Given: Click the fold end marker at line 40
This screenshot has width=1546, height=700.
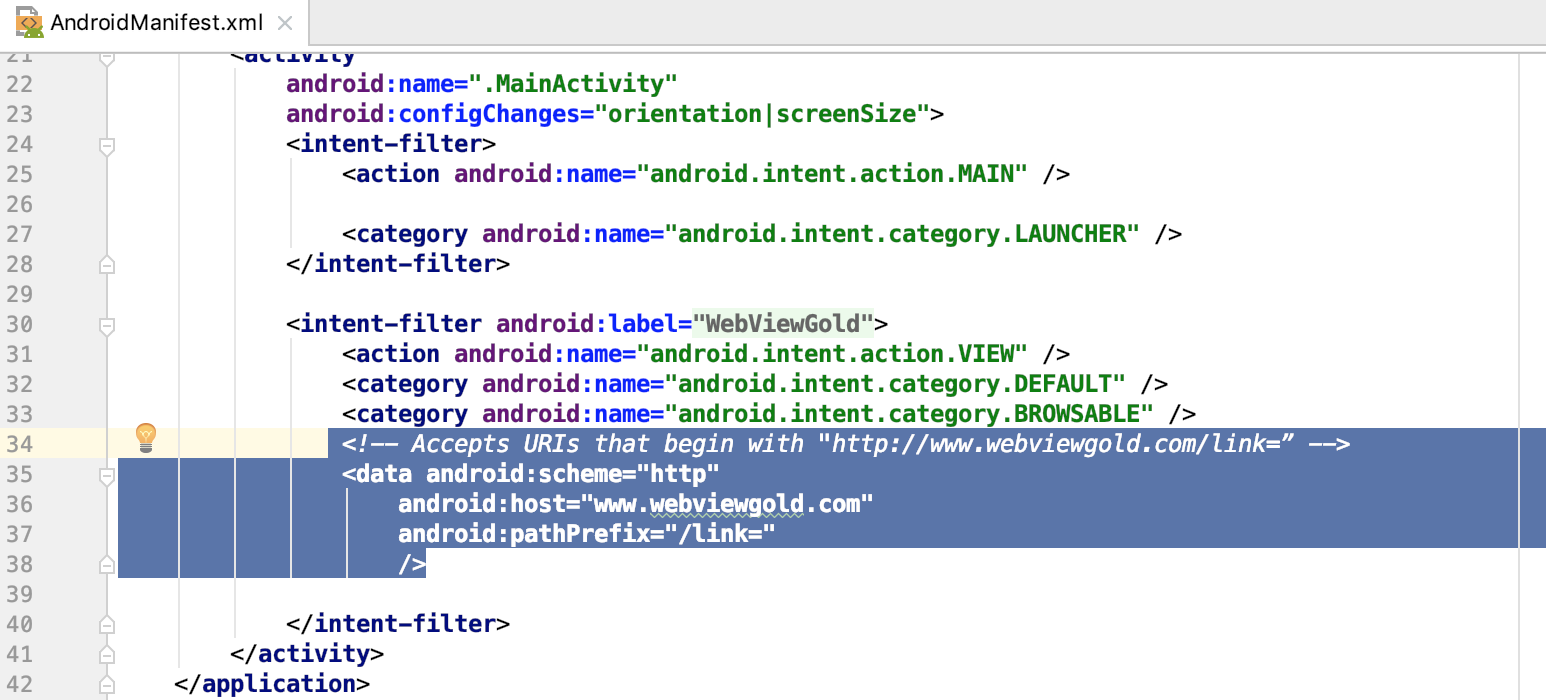Looking at the screenshot, I should click(107, 625).
